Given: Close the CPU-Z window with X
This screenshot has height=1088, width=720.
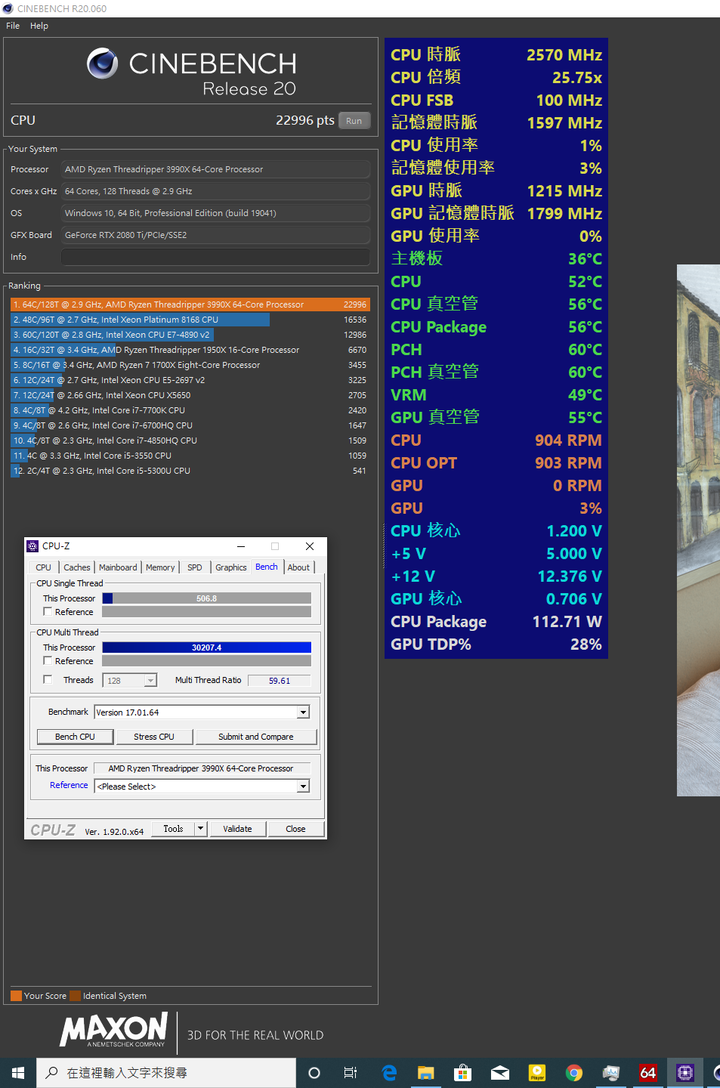Looking at the screenshot, I should (x=309, y=546).
